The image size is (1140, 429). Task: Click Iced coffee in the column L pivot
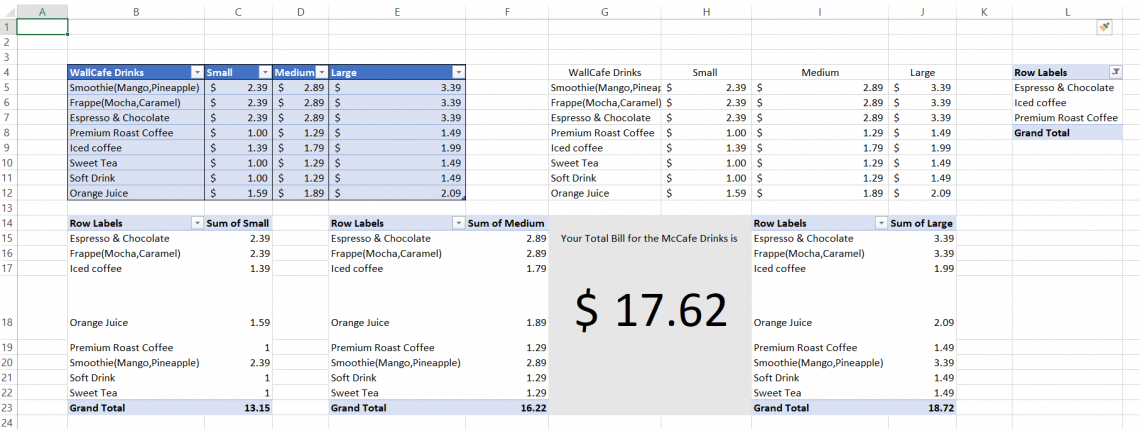coord(1040,102)
